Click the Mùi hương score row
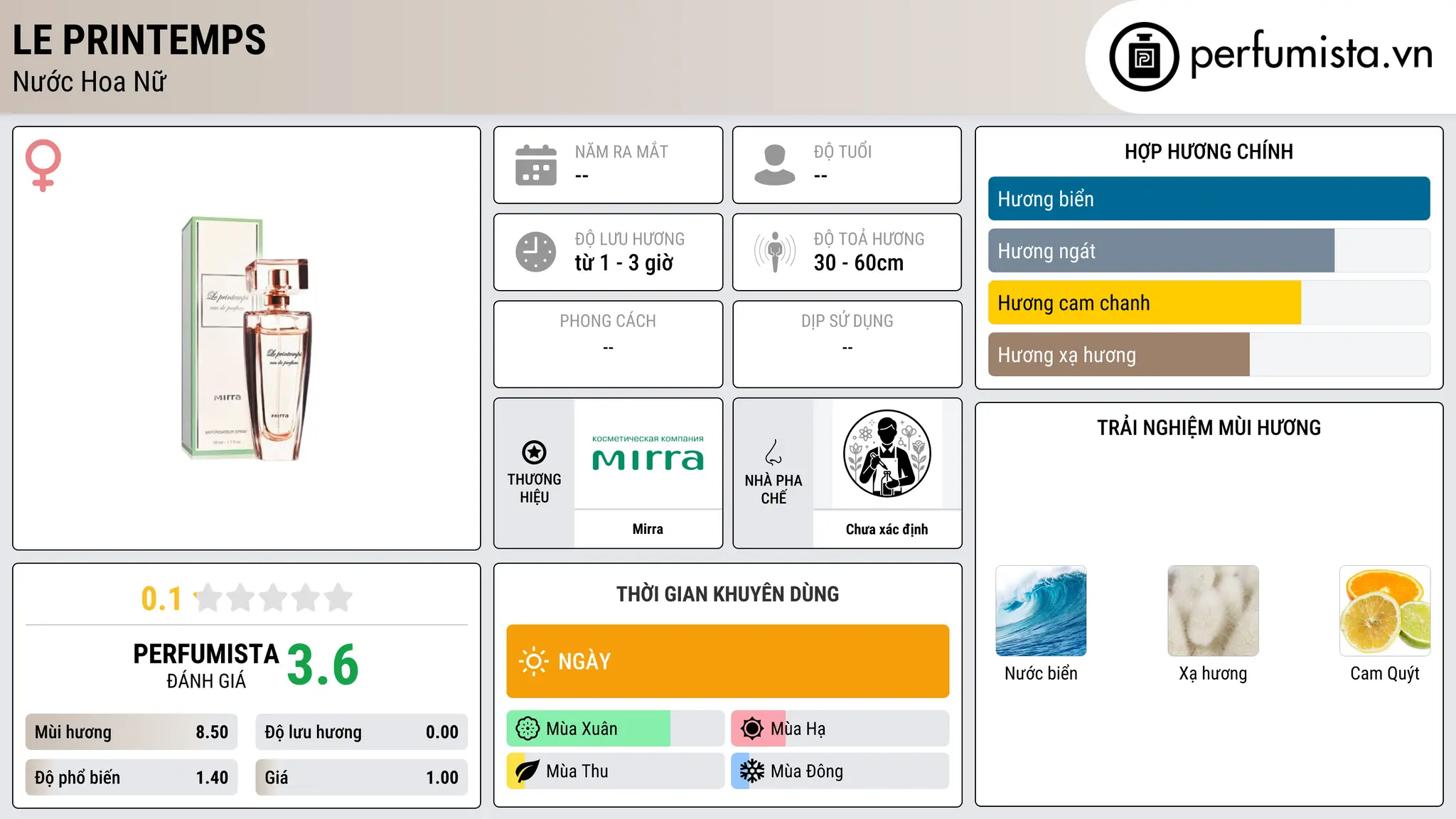This screenshot has height=819, width=1456. pos(132,732)
